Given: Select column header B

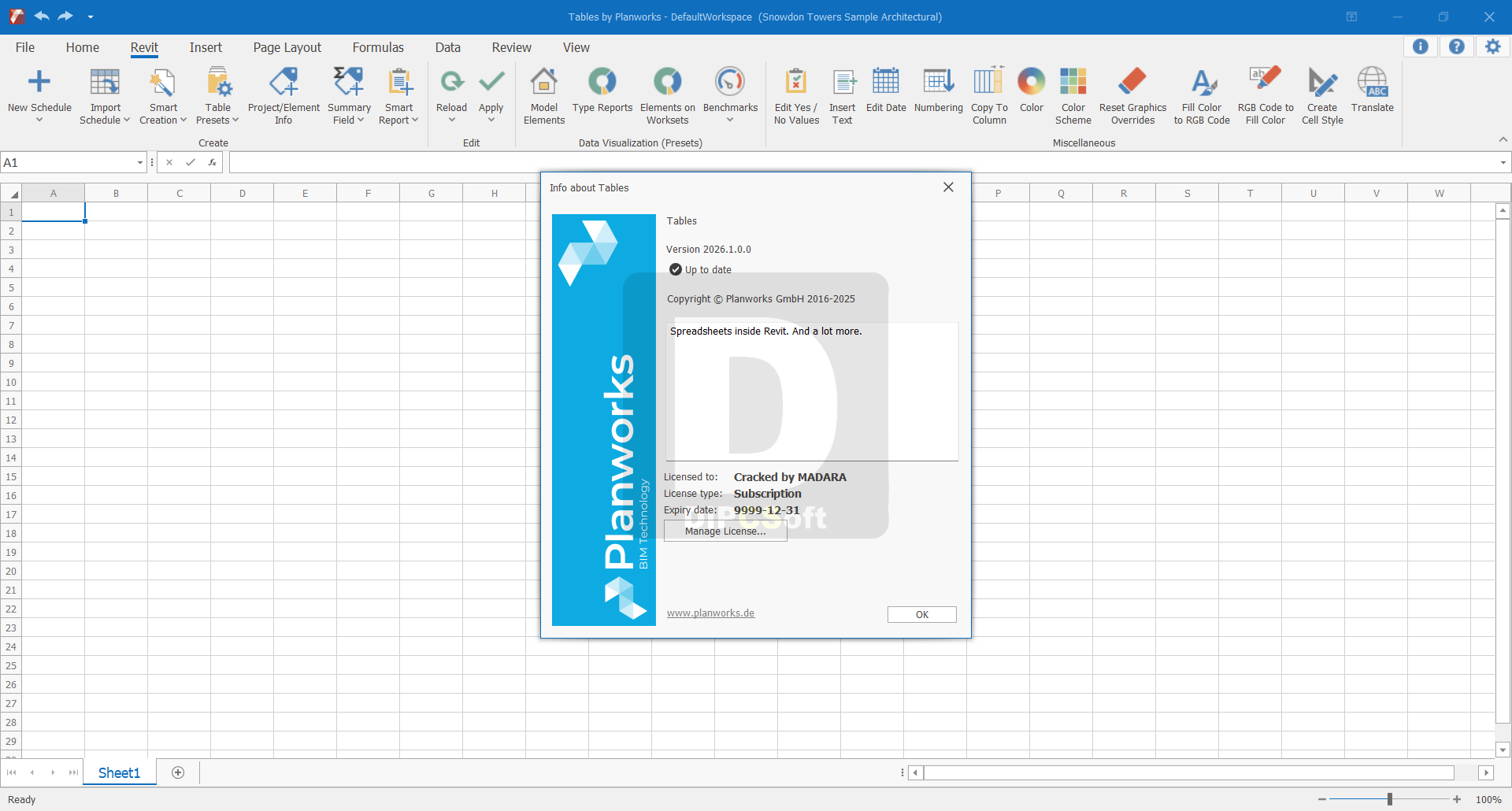Looking at the screenshot, I should click(117, 193).
